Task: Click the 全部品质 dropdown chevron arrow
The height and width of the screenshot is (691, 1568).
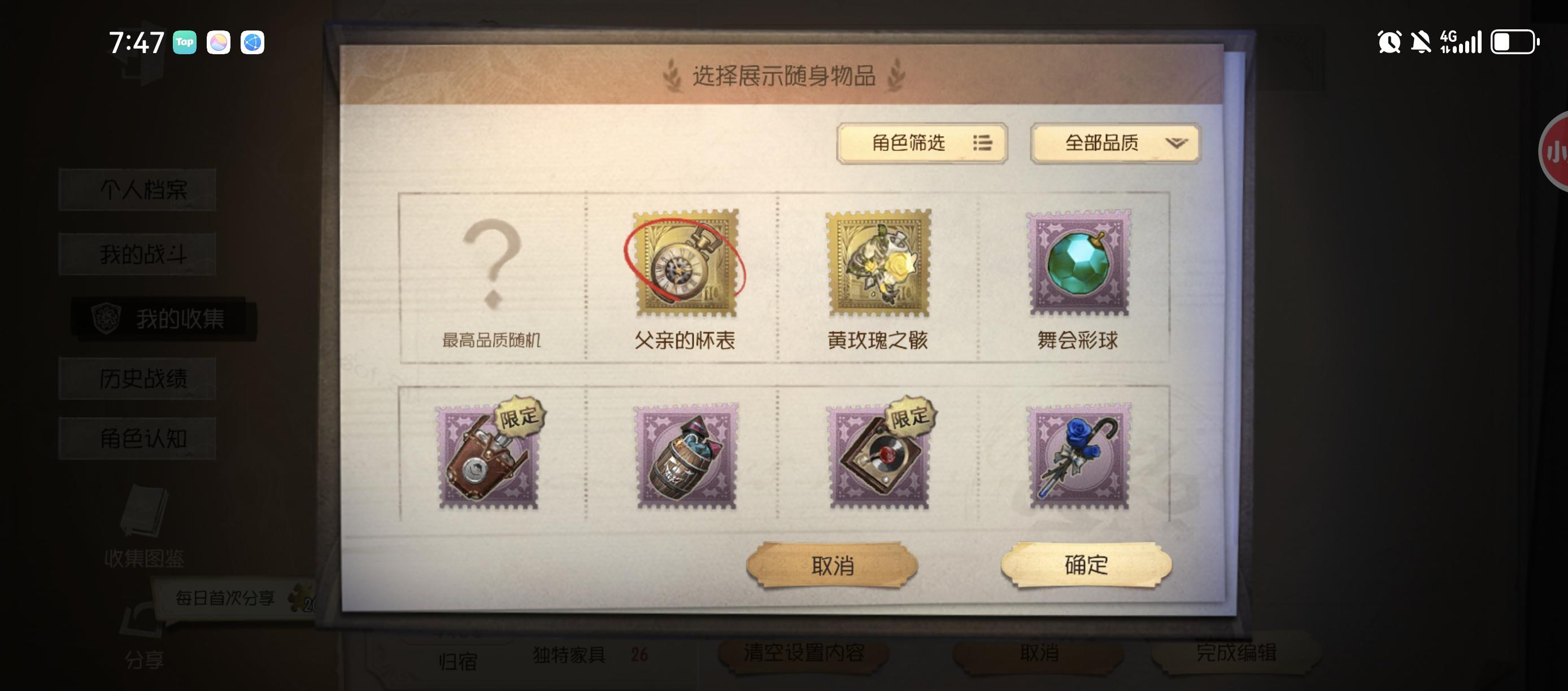Action: [1176, 143]
